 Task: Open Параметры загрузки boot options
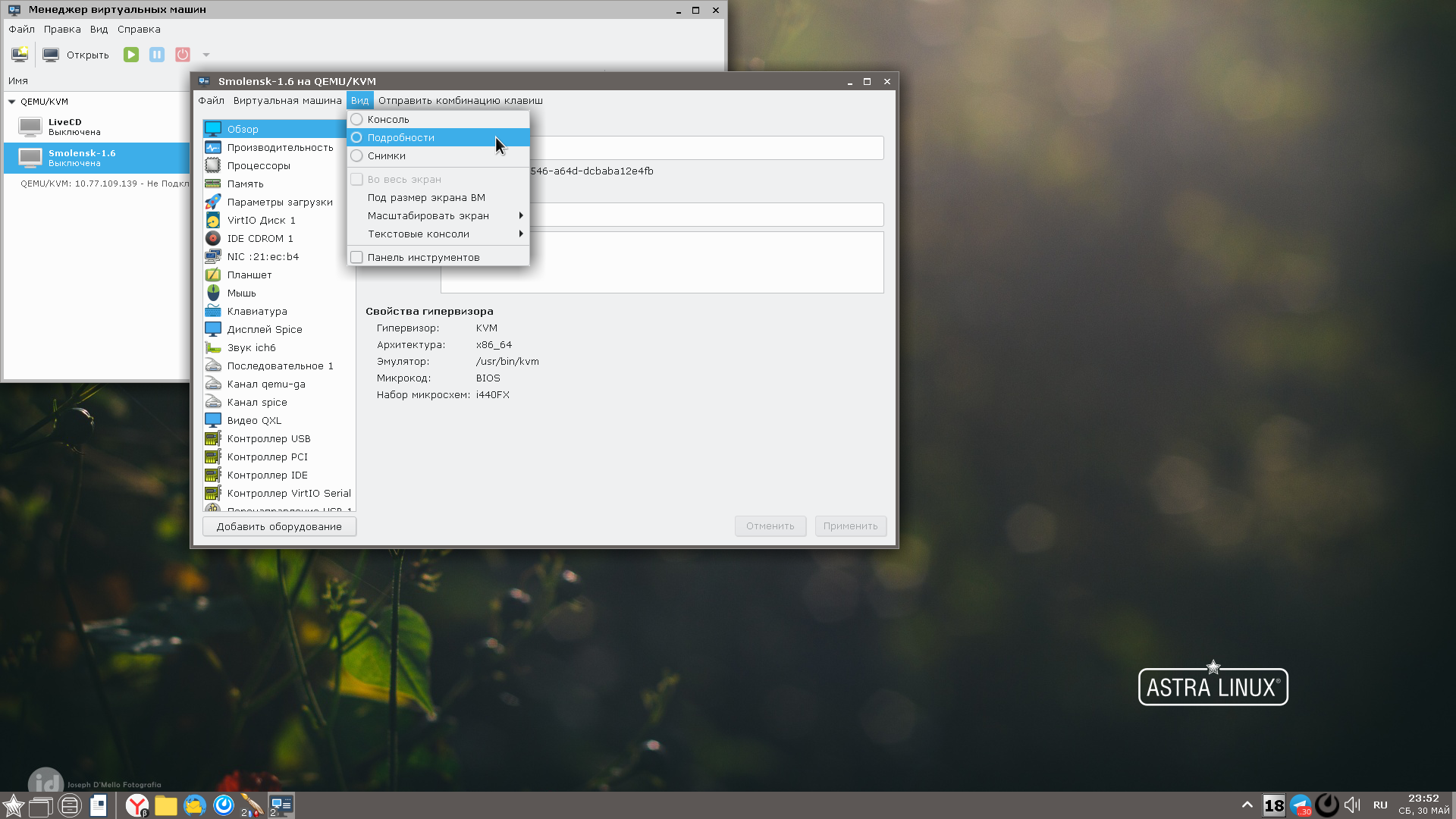pyautogui.click(x=279, y=202)
